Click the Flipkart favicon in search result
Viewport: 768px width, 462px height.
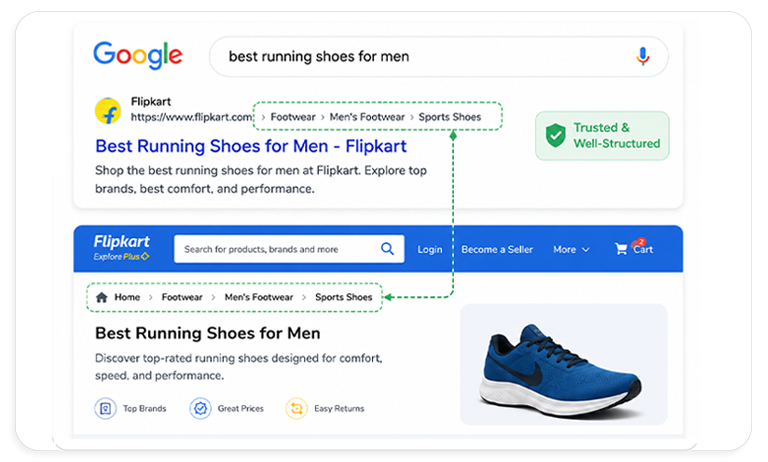108,111
